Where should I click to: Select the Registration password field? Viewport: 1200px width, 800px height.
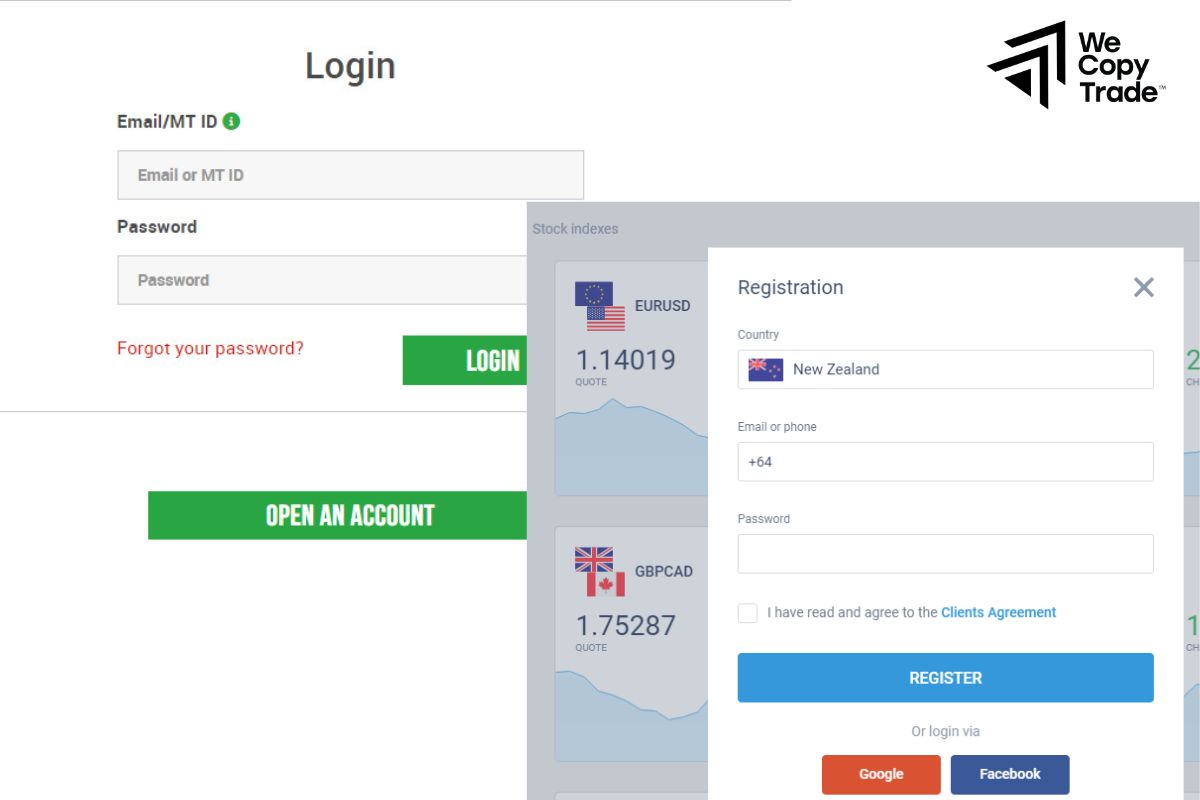pyautogui.click(x=945, y=554)
